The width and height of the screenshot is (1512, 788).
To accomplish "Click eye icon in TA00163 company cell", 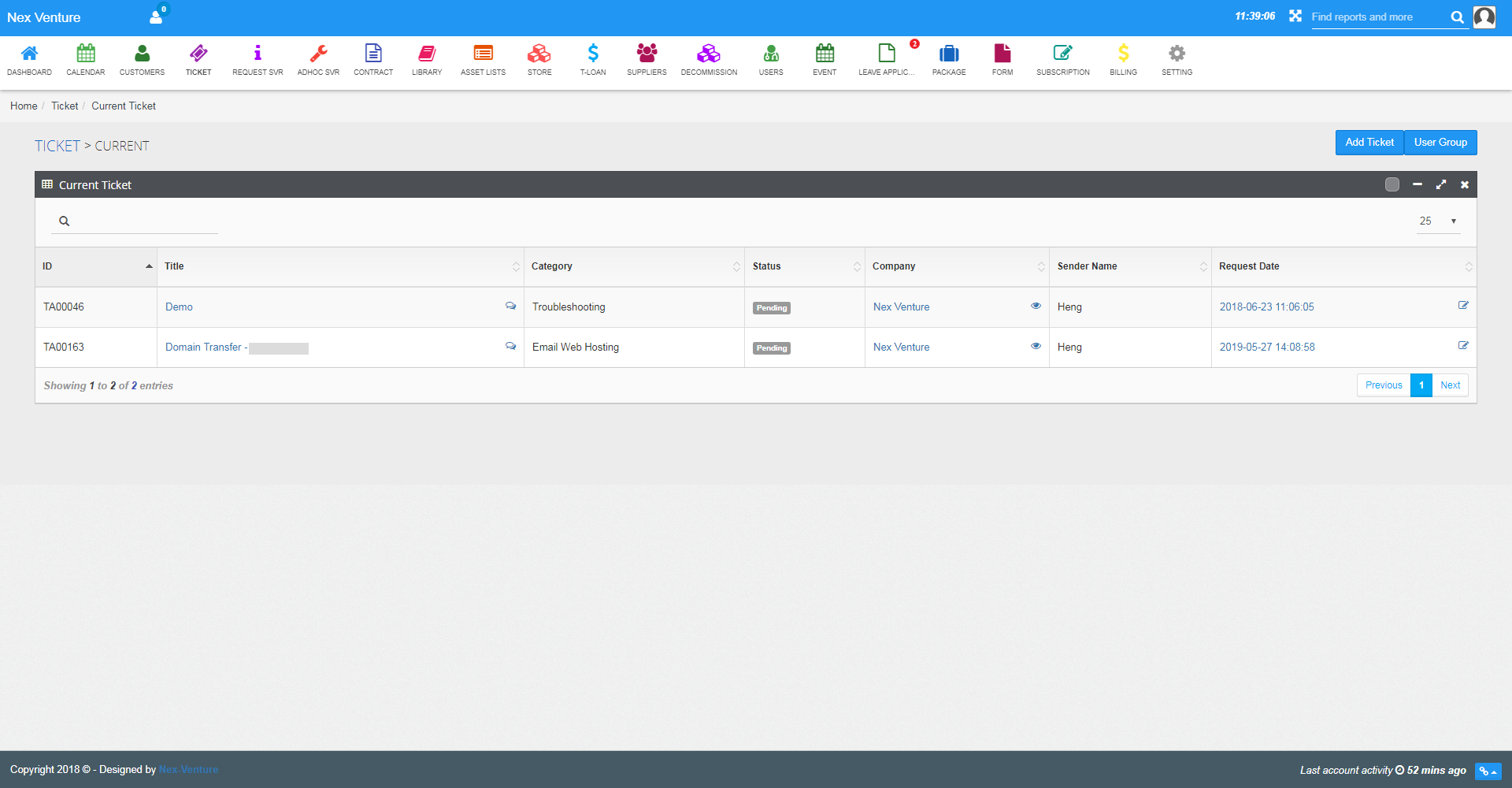I will click(x=1036, y=346).
